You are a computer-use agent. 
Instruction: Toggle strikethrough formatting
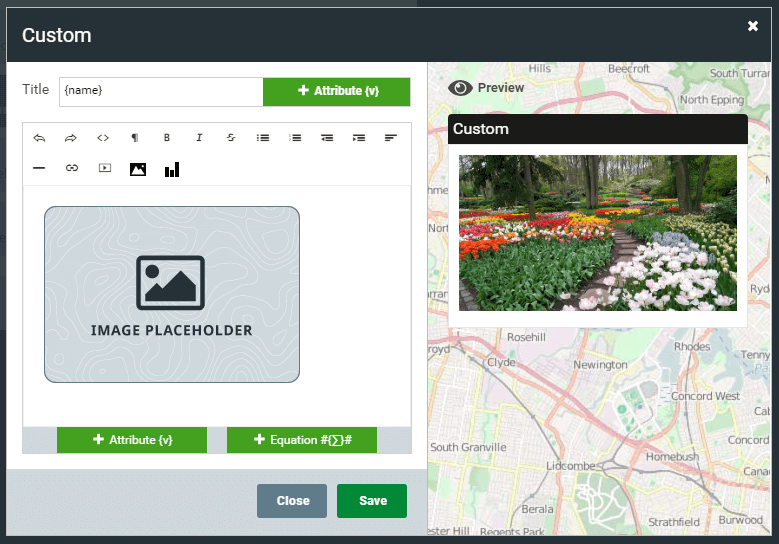click(231, 138)
